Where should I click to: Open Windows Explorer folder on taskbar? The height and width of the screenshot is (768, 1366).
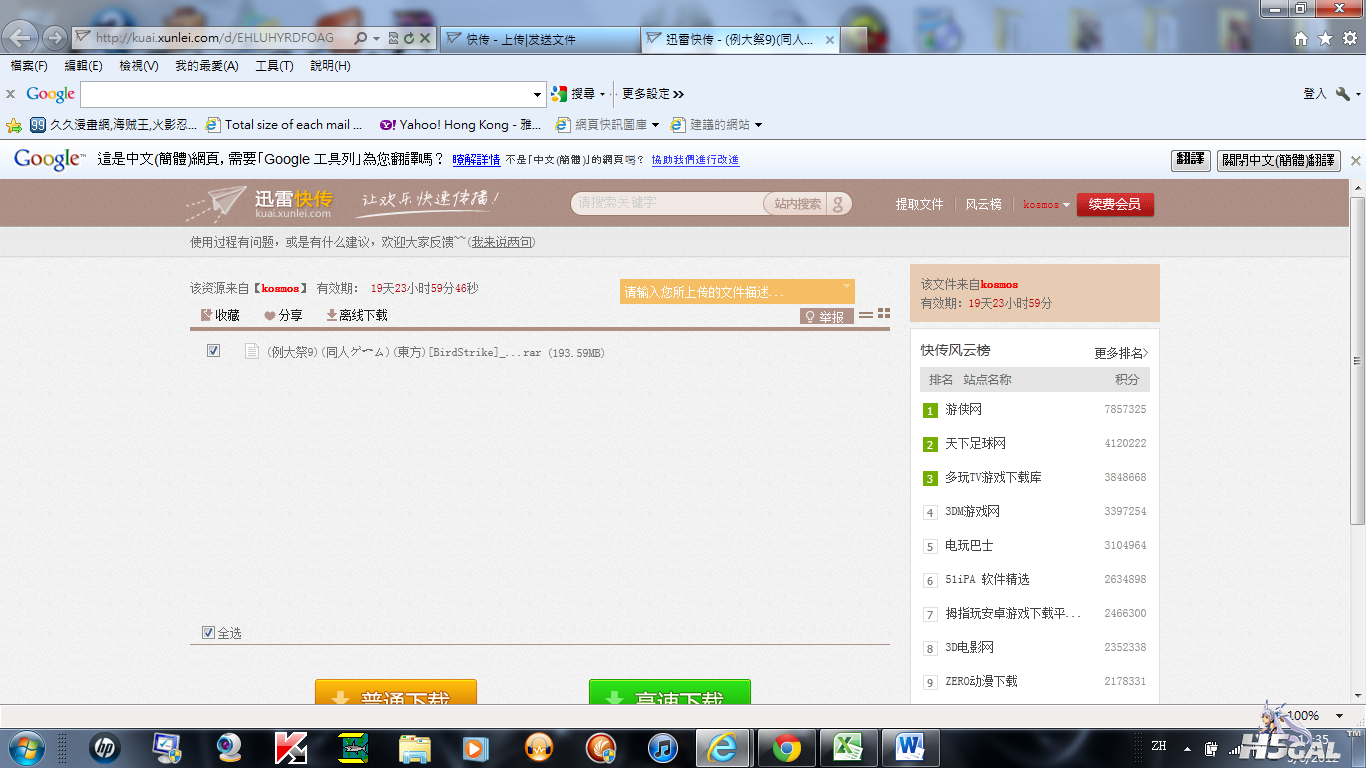(x=414, y=748)
